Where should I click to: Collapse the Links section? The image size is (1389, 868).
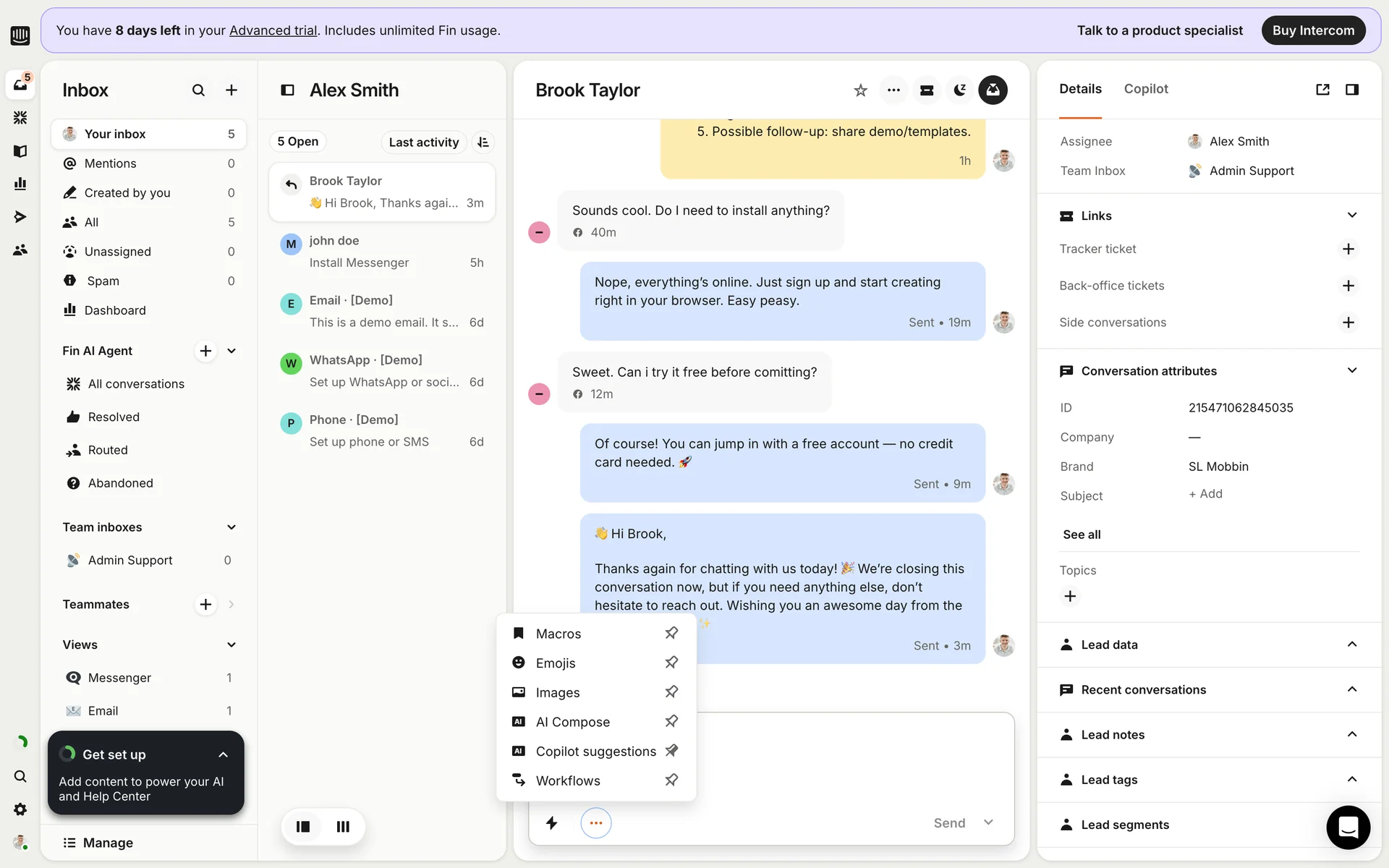[x=1351, y=216]
